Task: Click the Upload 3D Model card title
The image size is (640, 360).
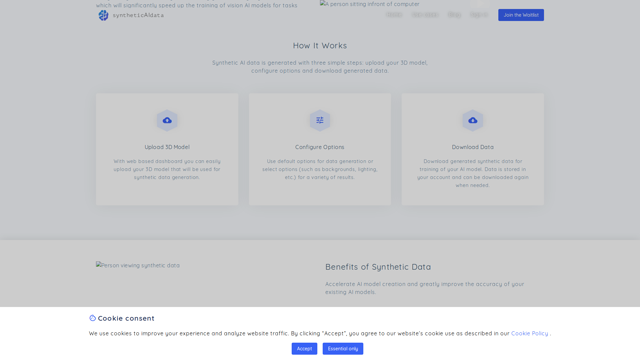Action: tap(167, 147)
